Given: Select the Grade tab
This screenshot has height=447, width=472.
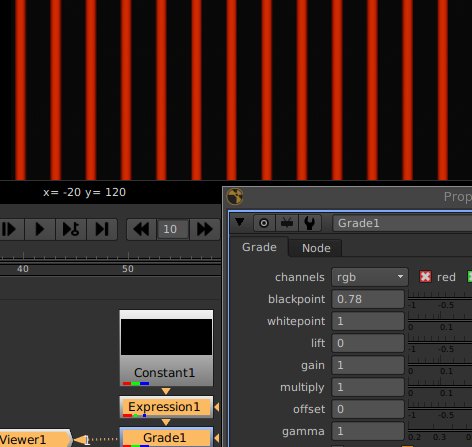Looking at the screenshot, I should [259, 247].
